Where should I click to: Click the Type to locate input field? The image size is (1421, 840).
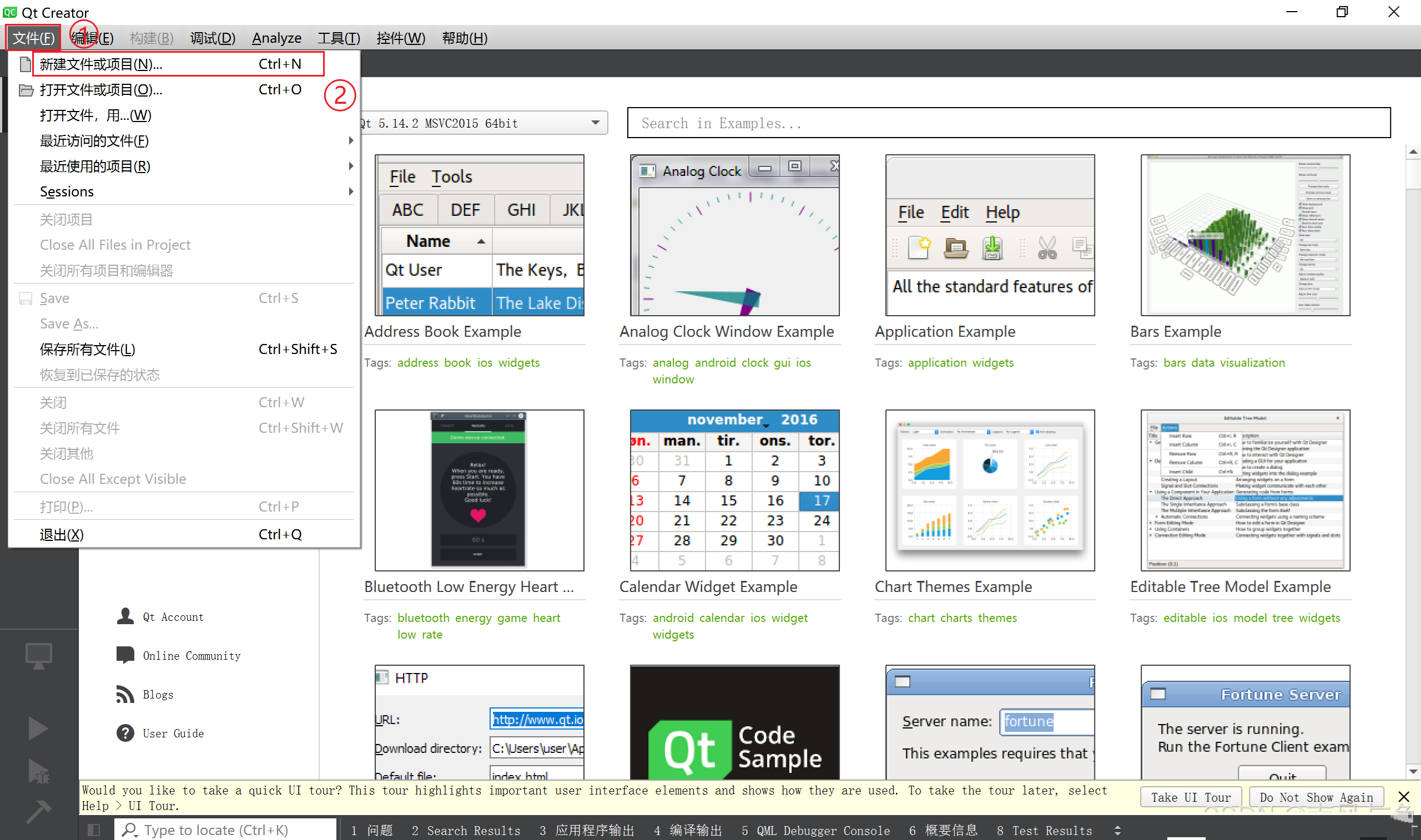(x=225, y=830)
